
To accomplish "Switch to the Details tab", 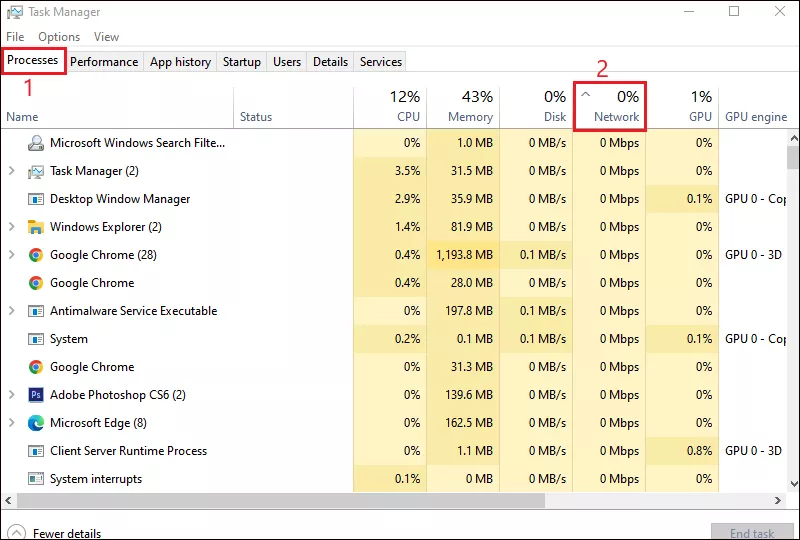I will point(330,62).
